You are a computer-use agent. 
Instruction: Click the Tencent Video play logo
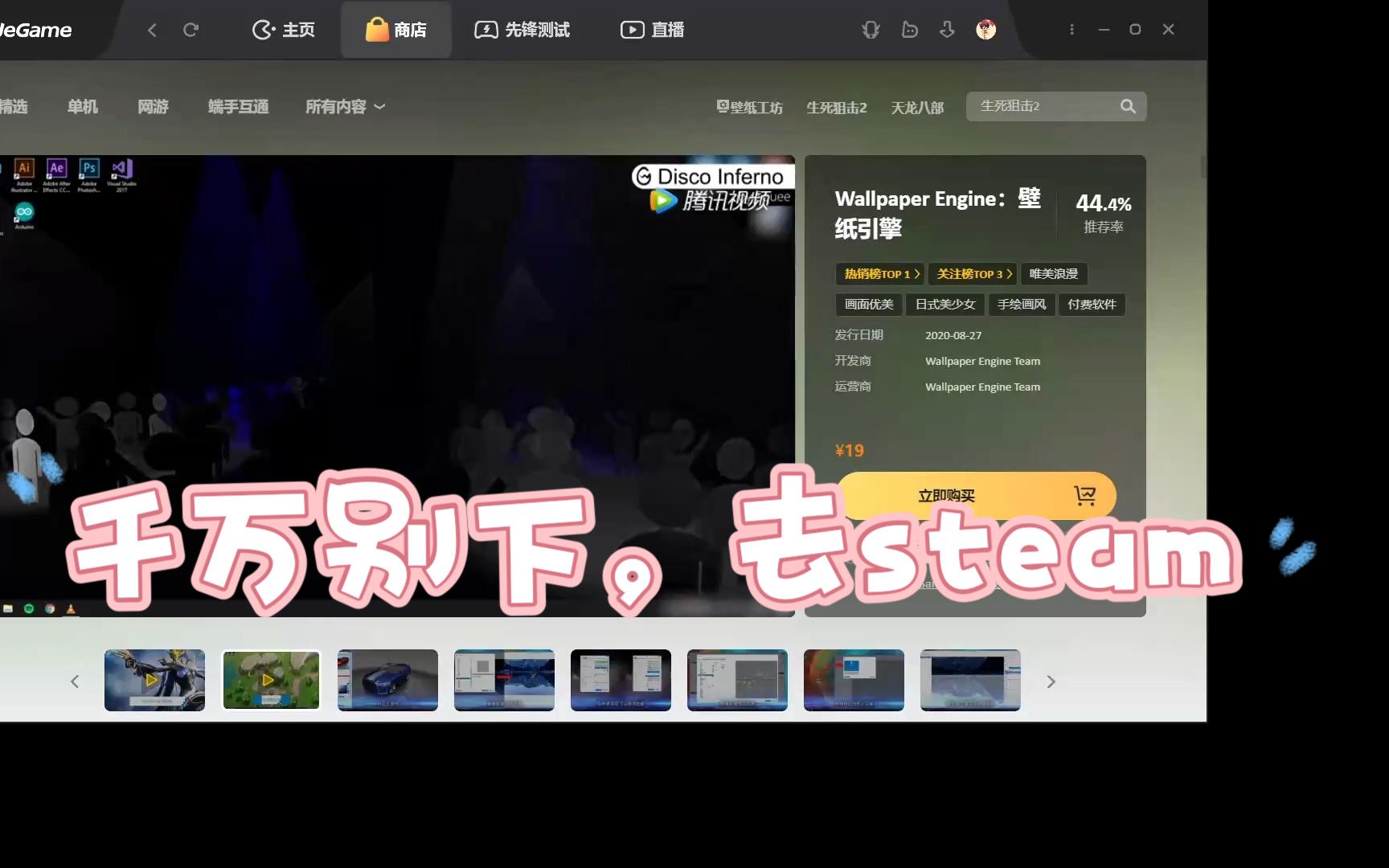[x=661, y=200]
